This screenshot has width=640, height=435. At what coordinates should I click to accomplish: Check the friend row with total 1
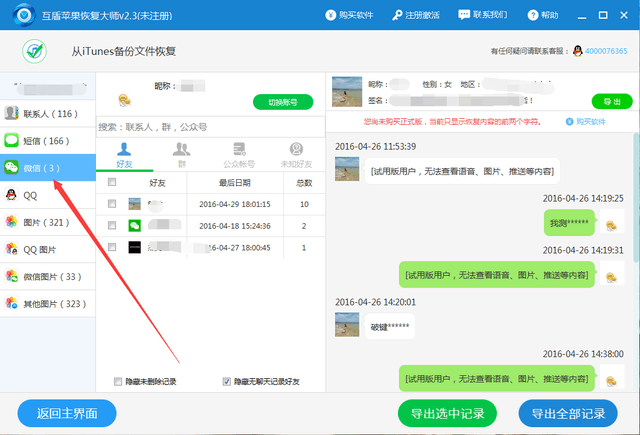(112, 247)
